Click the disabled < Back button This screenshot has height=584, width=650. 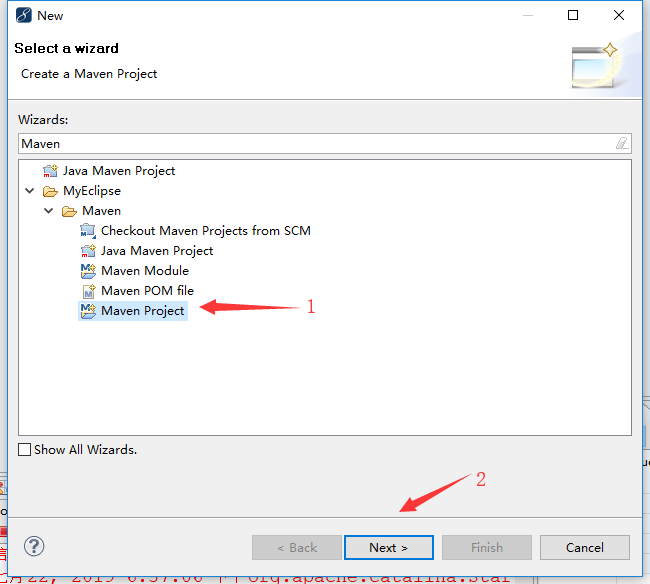point(297,548)
